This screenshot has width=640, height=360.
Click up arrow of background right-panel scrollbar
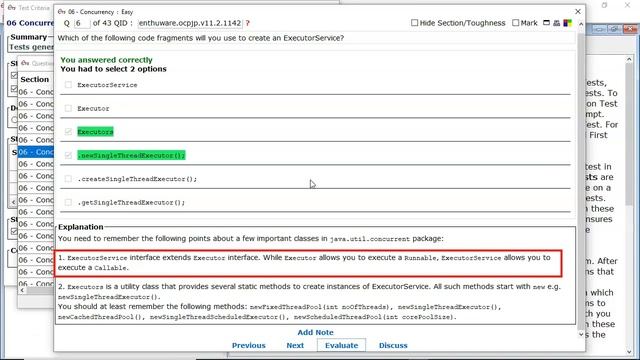point(629,60)
